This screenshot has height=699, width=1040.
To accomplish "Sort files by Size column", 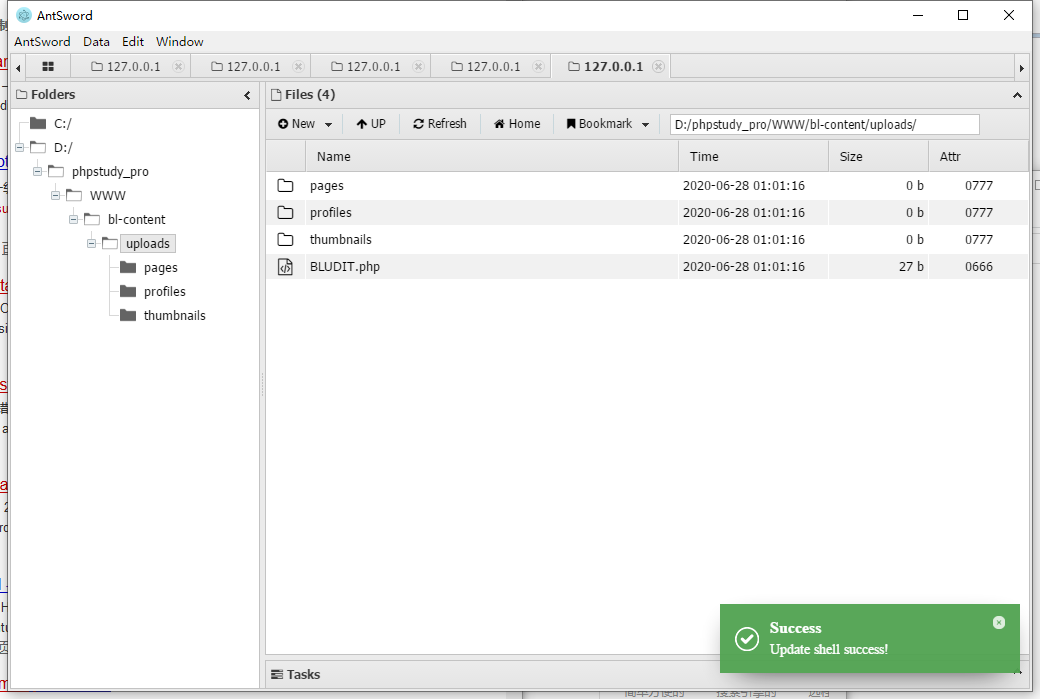I will tap(878, 157).
